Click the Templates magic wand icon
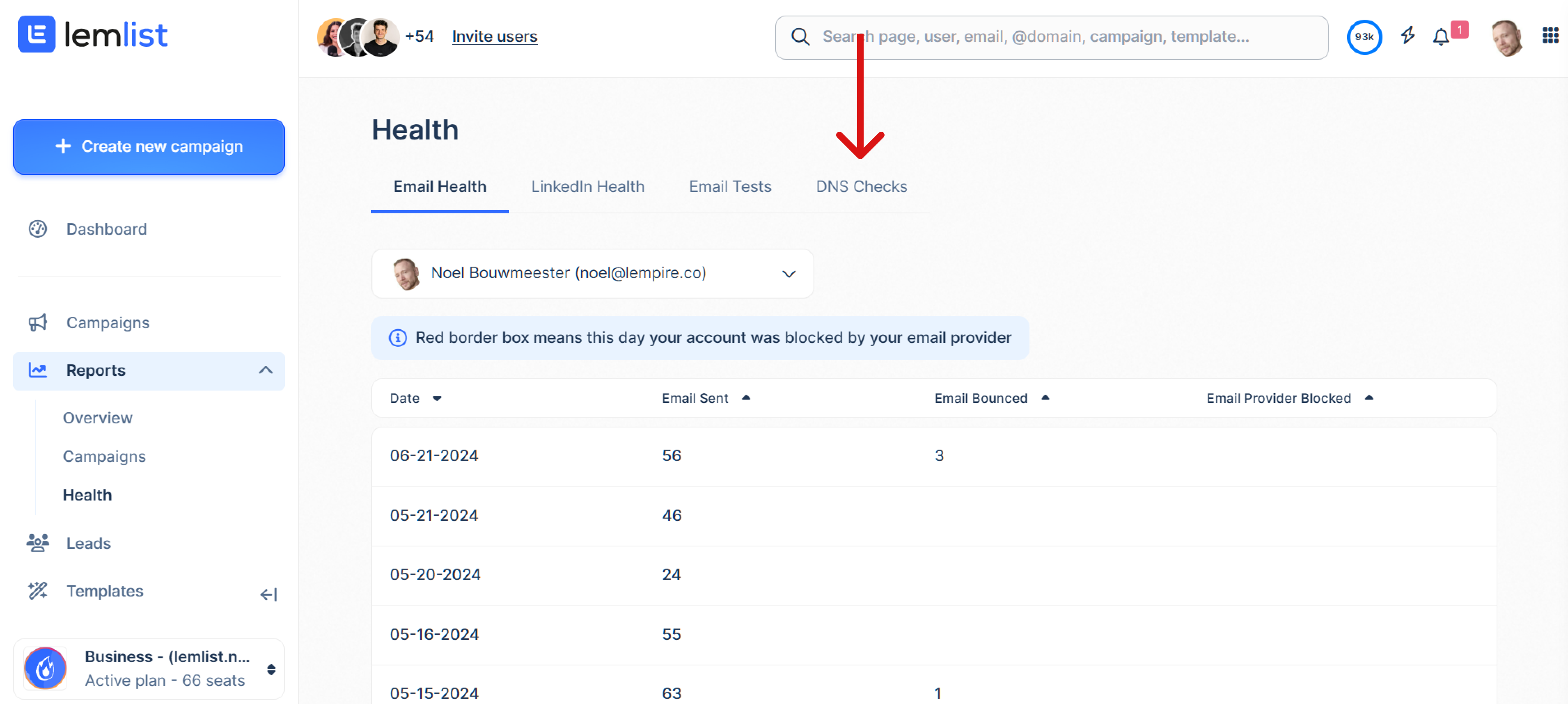The image size is (1568, 704). click(x=38, y=590)
